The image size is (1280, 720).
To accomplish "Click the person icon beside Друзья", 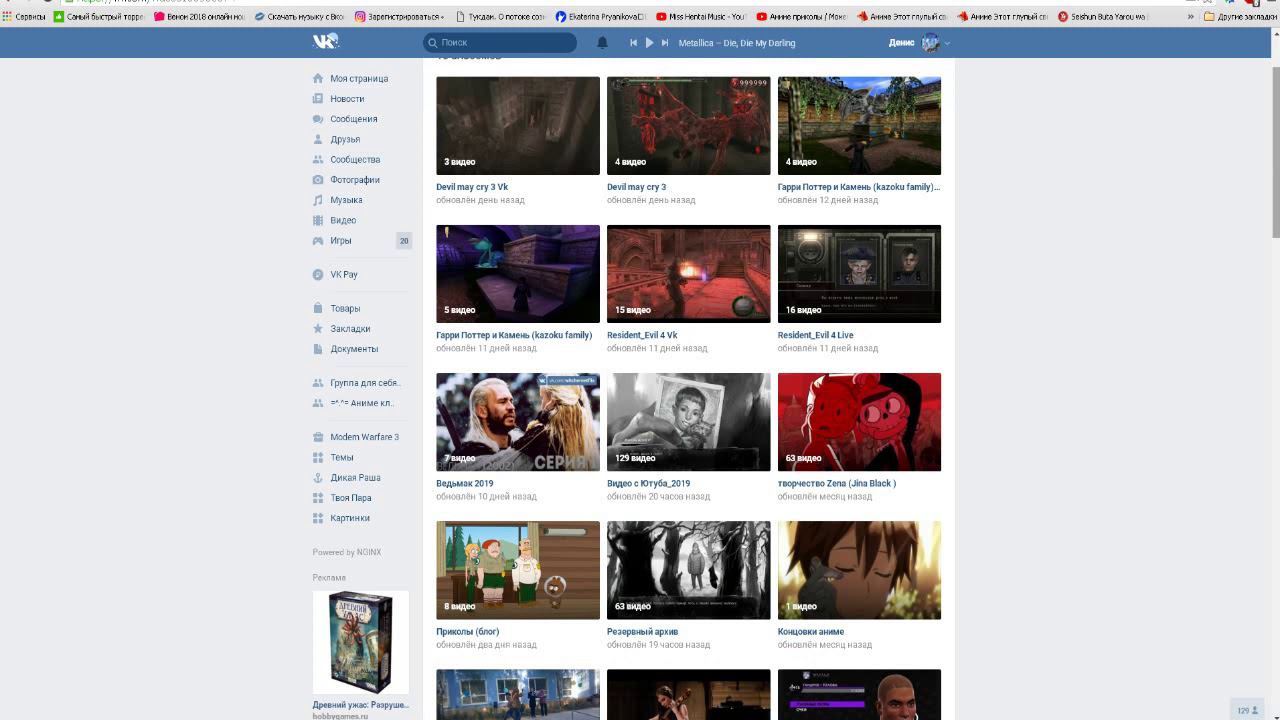I will point(318,139).
